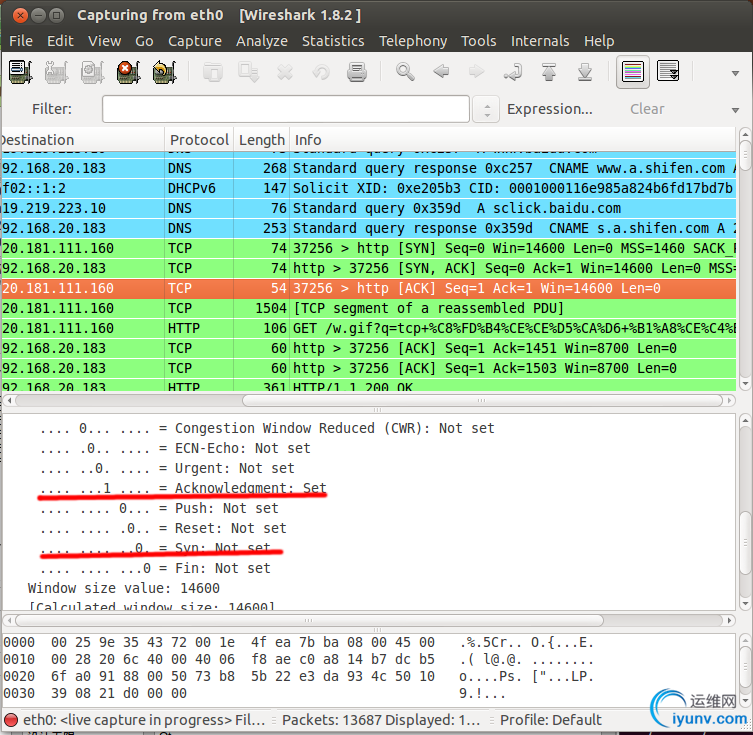This screenshot has height=735, width=753.
Task: Sort by the Length column header
Action: [262, 140]
